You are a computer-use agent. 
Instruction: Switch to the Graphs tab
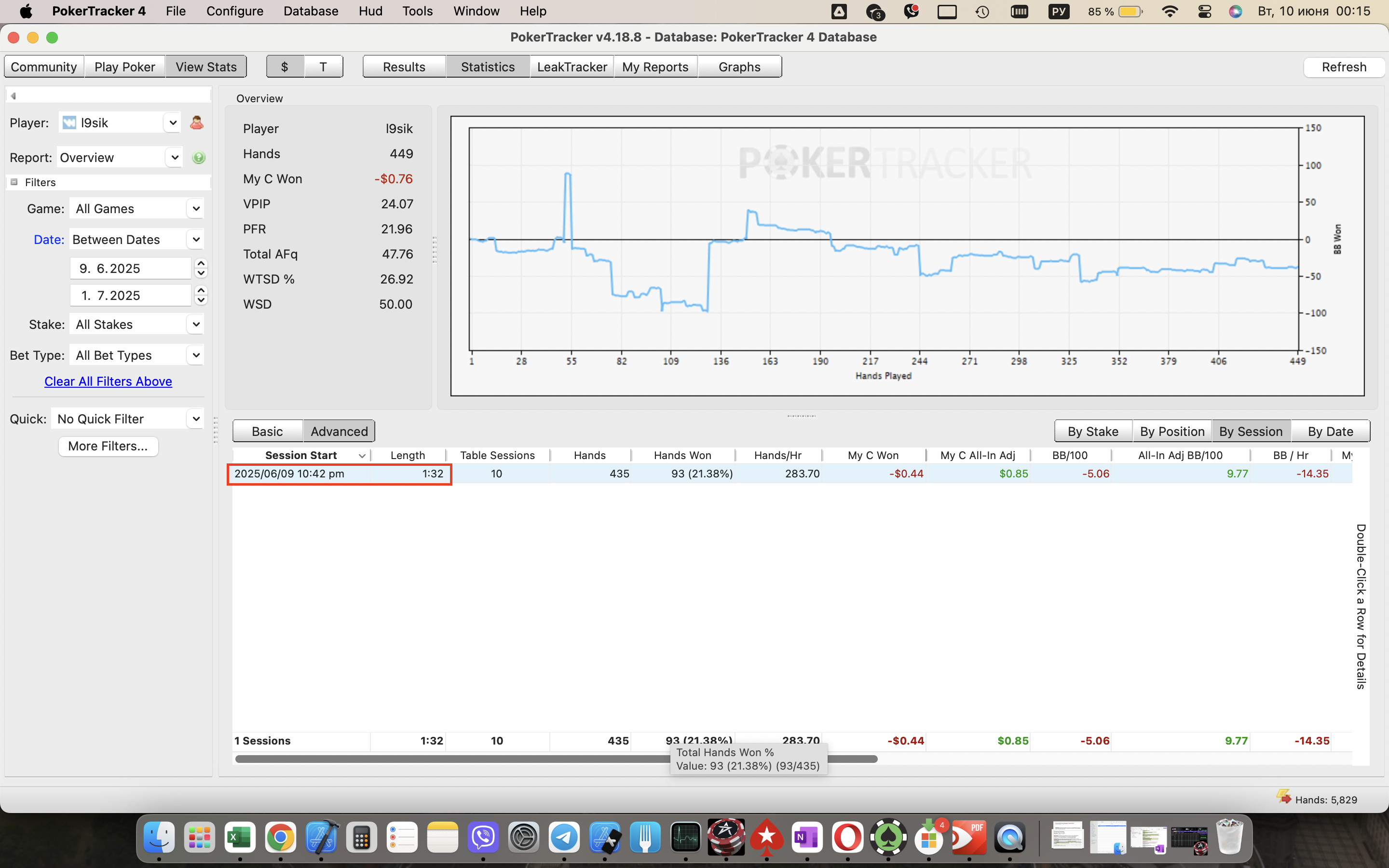coord(739,67)
